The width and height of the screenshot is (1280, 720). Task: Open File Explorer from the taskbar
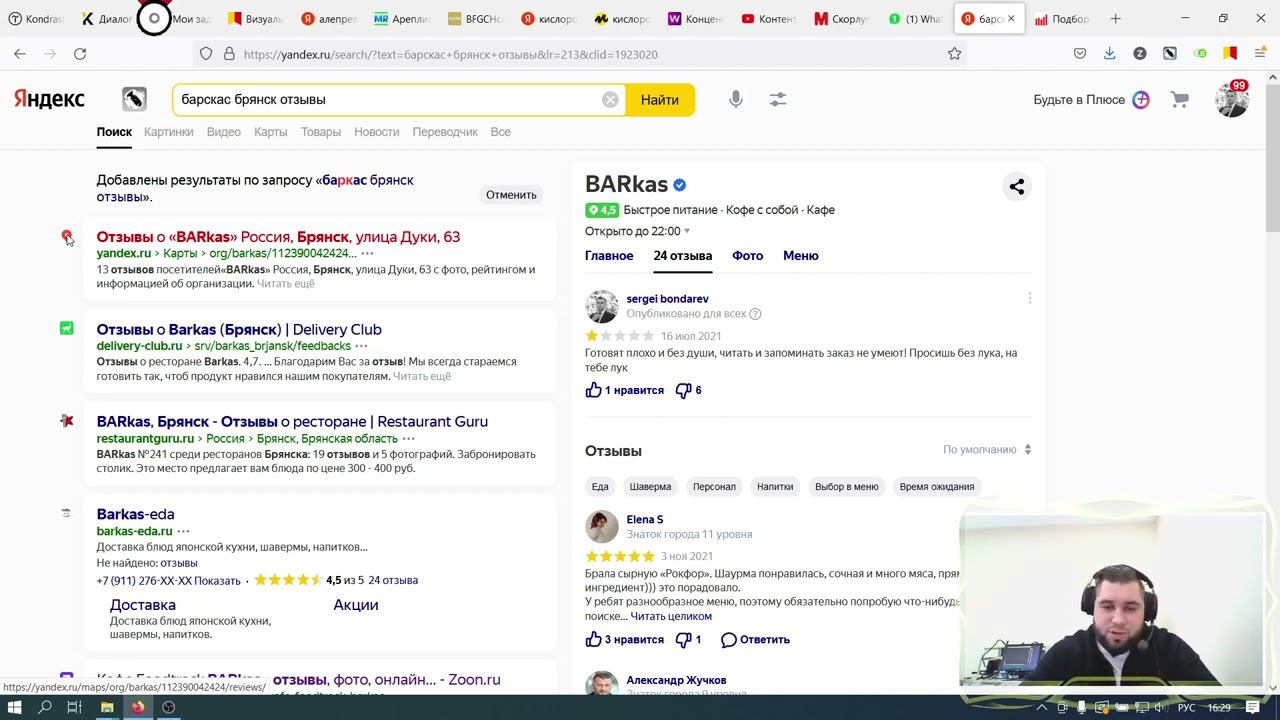(x=107, y=707)
